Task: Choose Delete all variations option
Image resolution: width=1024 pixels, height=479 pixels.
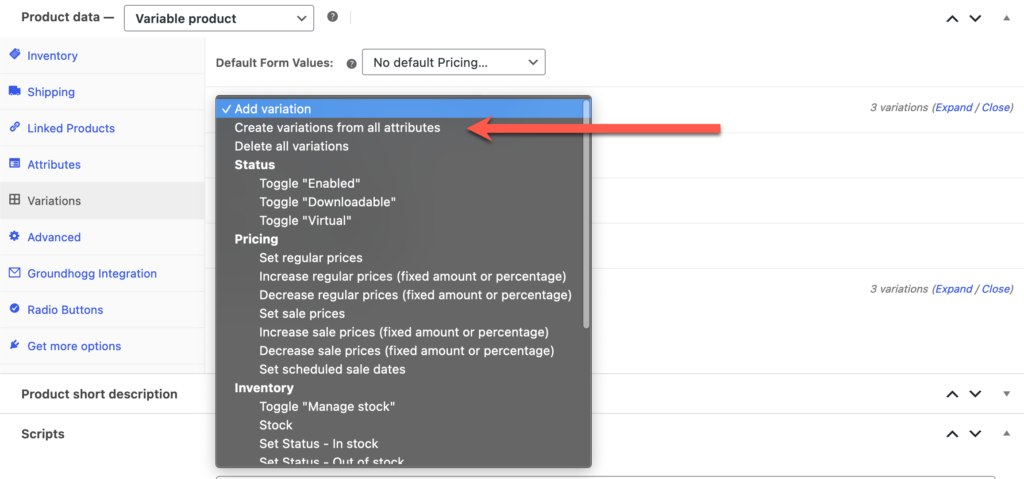Action: [291, 146]
